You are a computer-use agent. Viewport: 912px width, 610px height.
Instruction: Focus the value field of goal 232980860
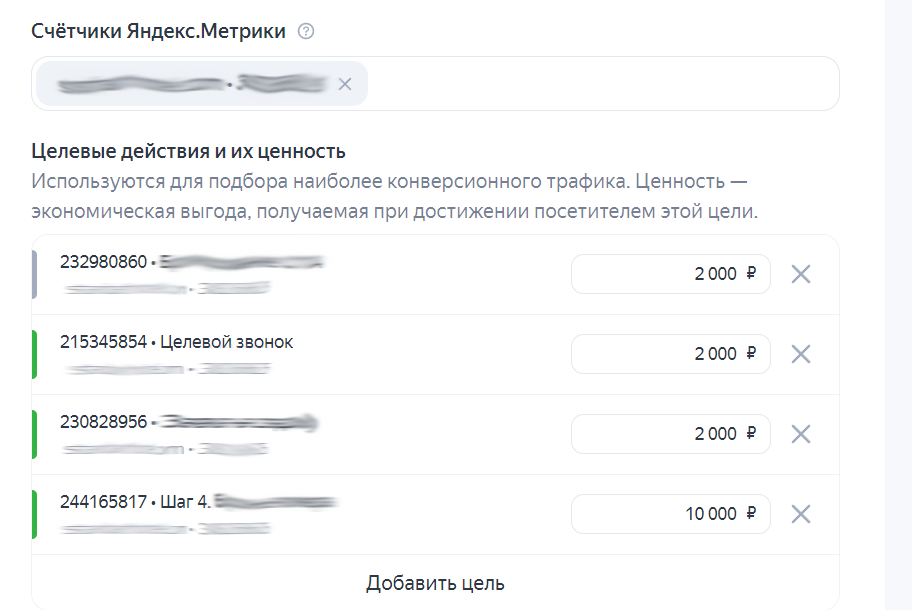point(670,274)
